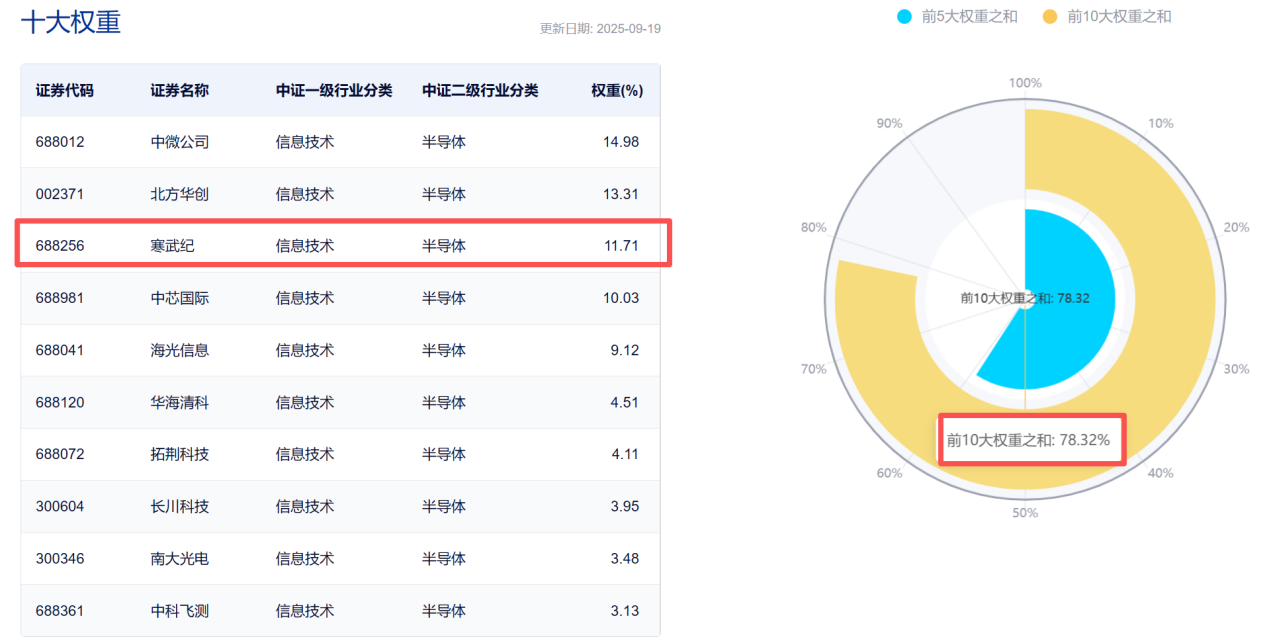Click the 中证一级行业分类 column header

[334, 90]
